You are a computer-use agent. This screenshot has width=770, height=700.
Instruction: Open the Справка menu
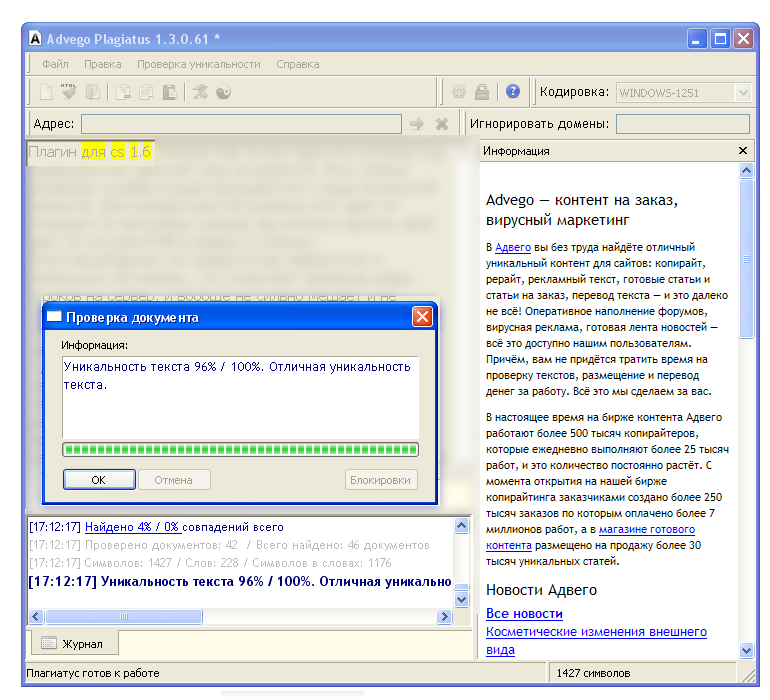[298, 64]
